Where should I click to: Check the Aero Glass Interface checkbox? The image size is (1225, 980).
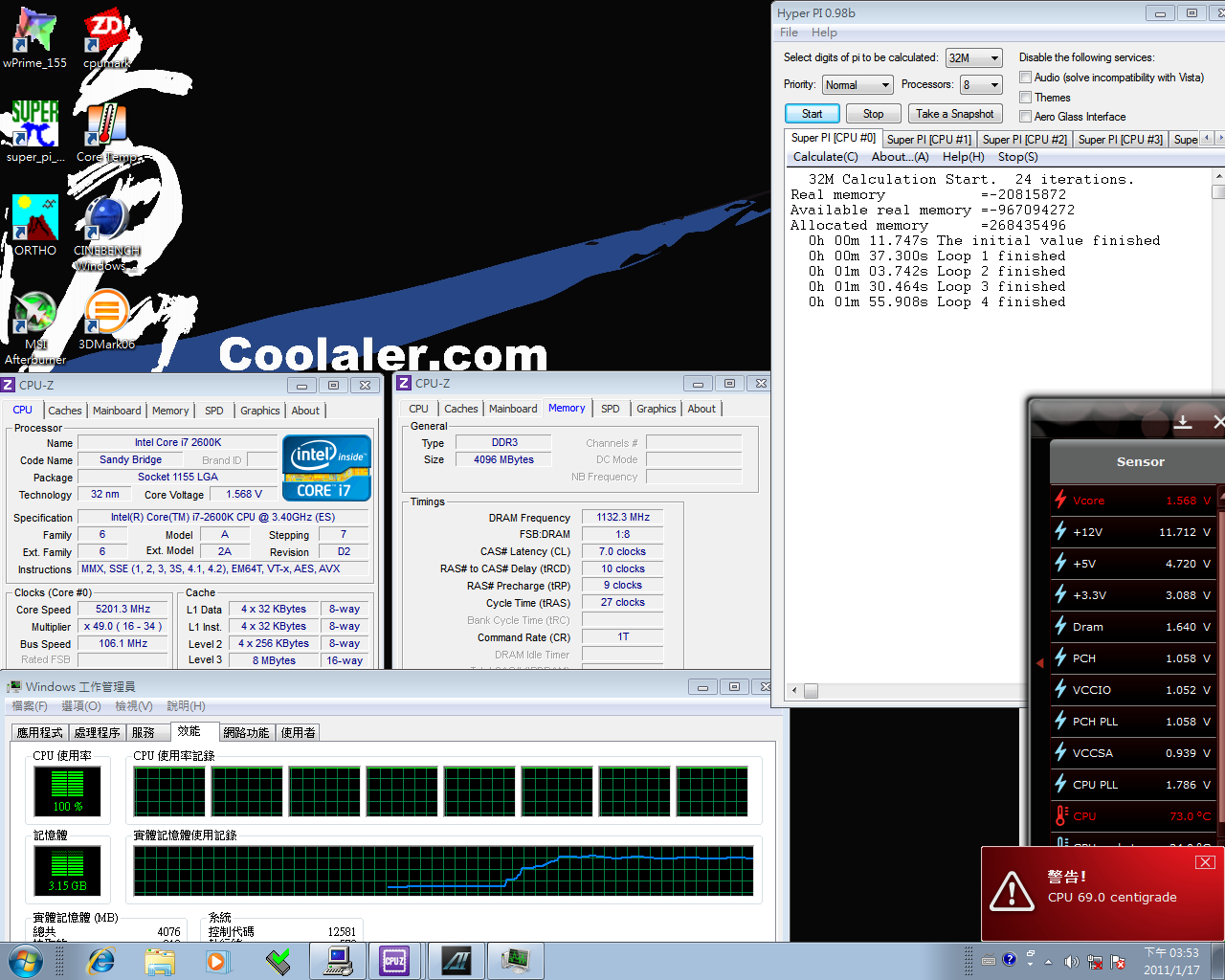pyautogui.click(x=1025, y=117)
